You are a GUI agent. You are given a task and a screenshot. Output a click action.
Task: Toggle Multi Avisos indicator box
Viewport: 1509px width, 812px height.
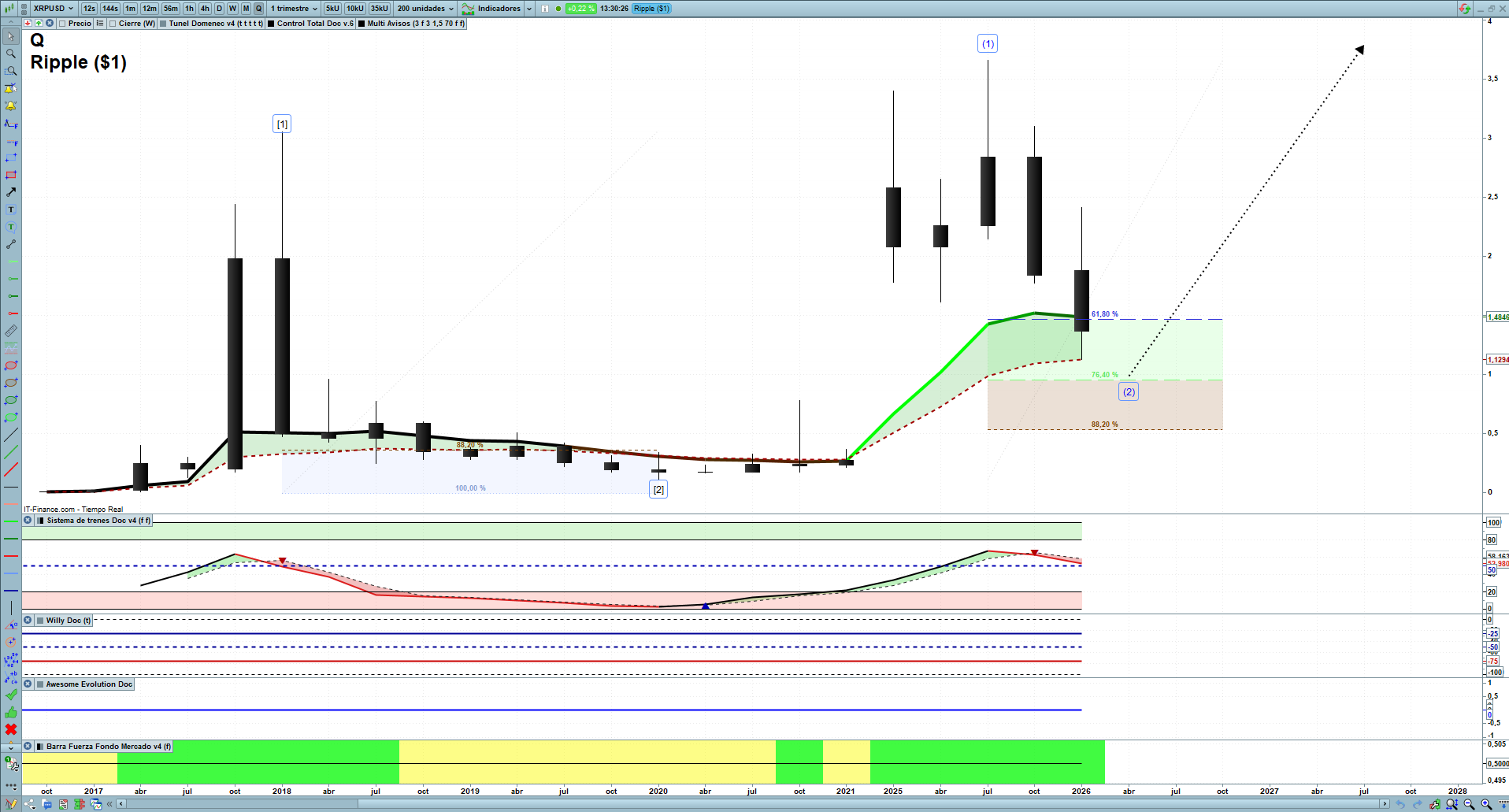coord(361,24)
